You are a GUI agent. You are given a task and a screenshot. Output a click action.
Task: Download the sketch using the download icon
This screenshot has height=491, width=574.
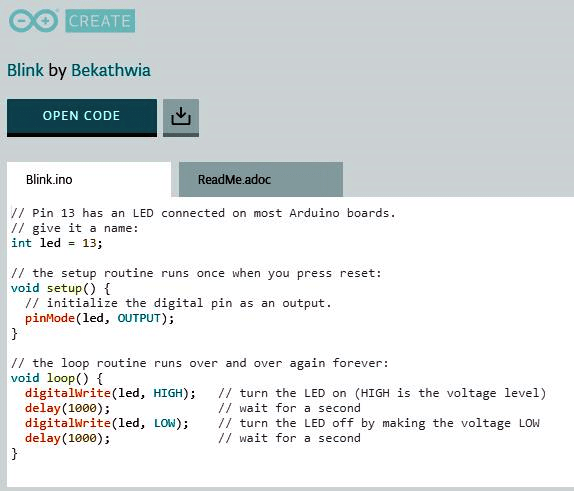click(181, 118)
